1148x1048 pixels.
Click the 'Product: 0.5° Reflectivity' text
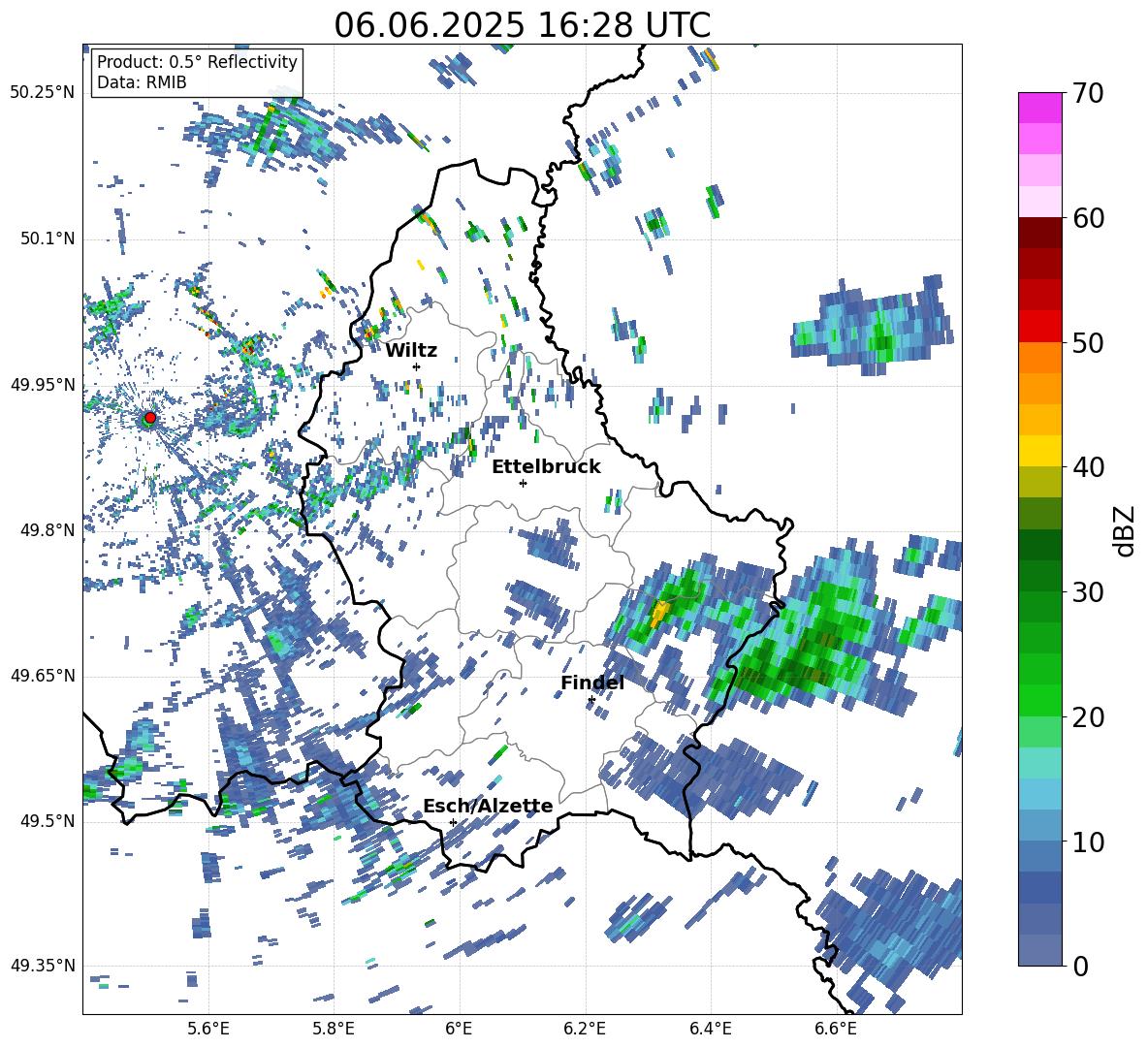point(197,61)
